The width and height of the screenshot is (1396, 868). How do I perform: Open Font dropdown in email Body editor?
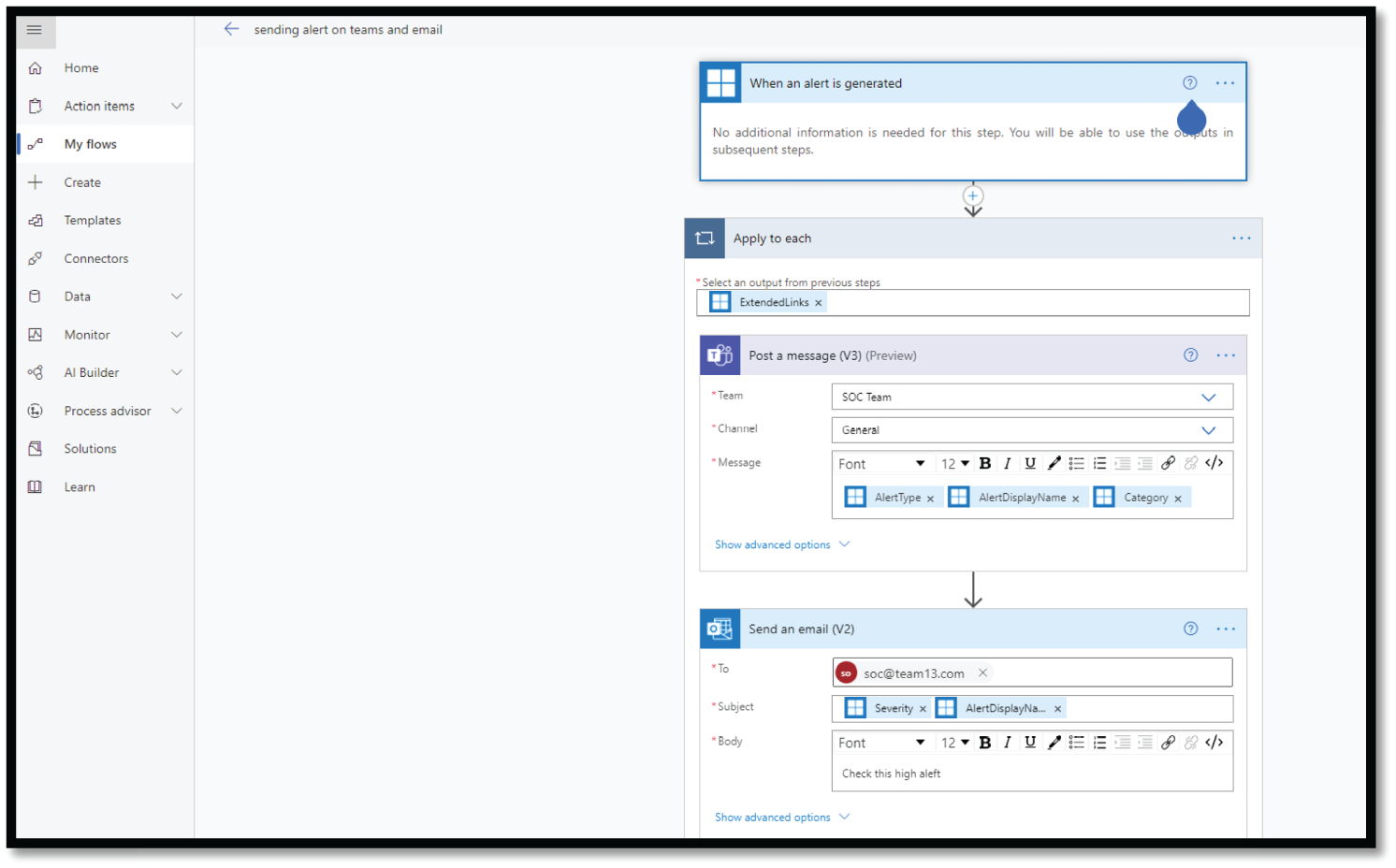pyautogui.click(x=881, y=743)
